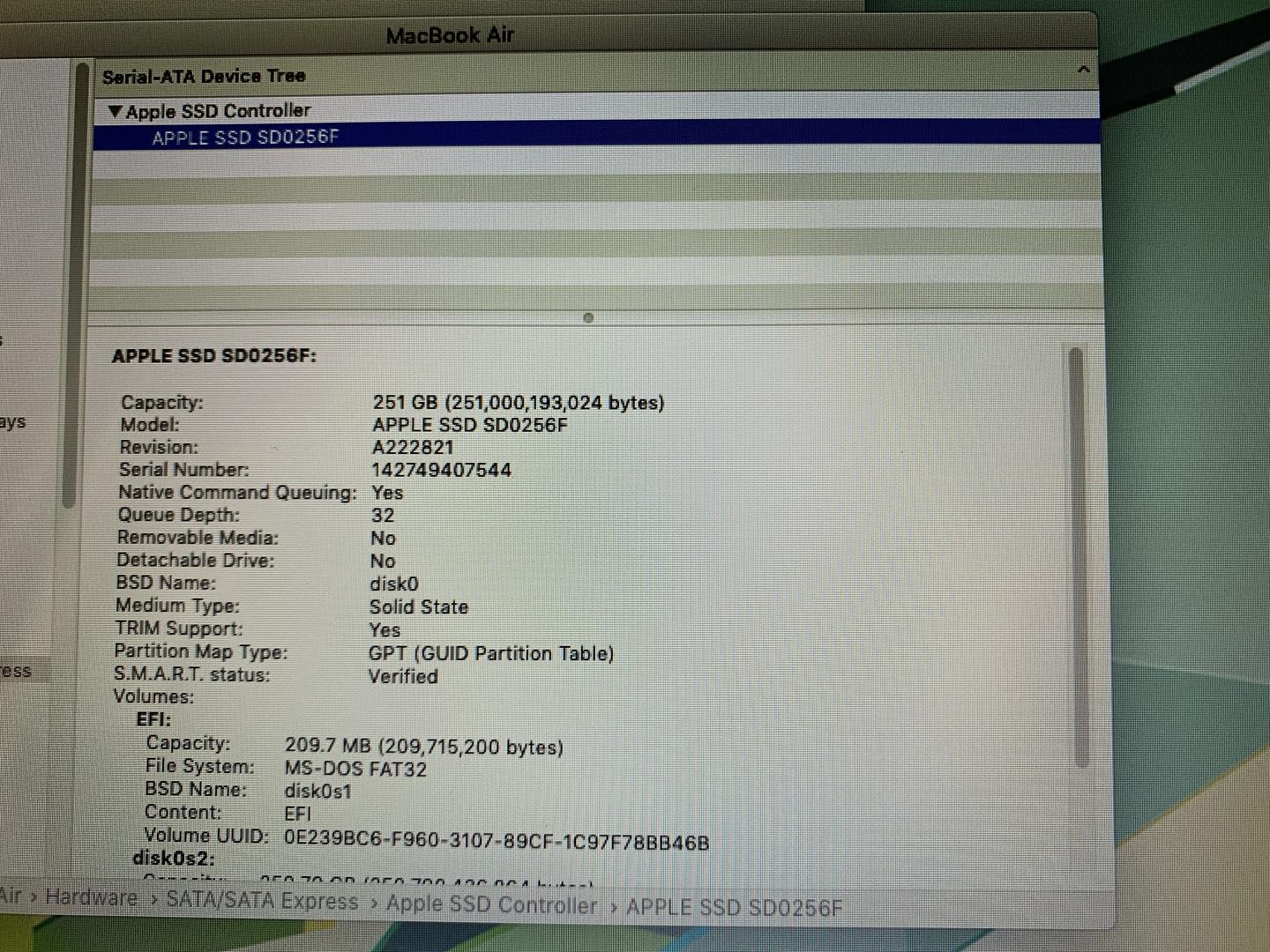The image size is (1270, 952).
Task: Click the S.M.A.R.T. status: label
Action: click(x=192, y=674)
